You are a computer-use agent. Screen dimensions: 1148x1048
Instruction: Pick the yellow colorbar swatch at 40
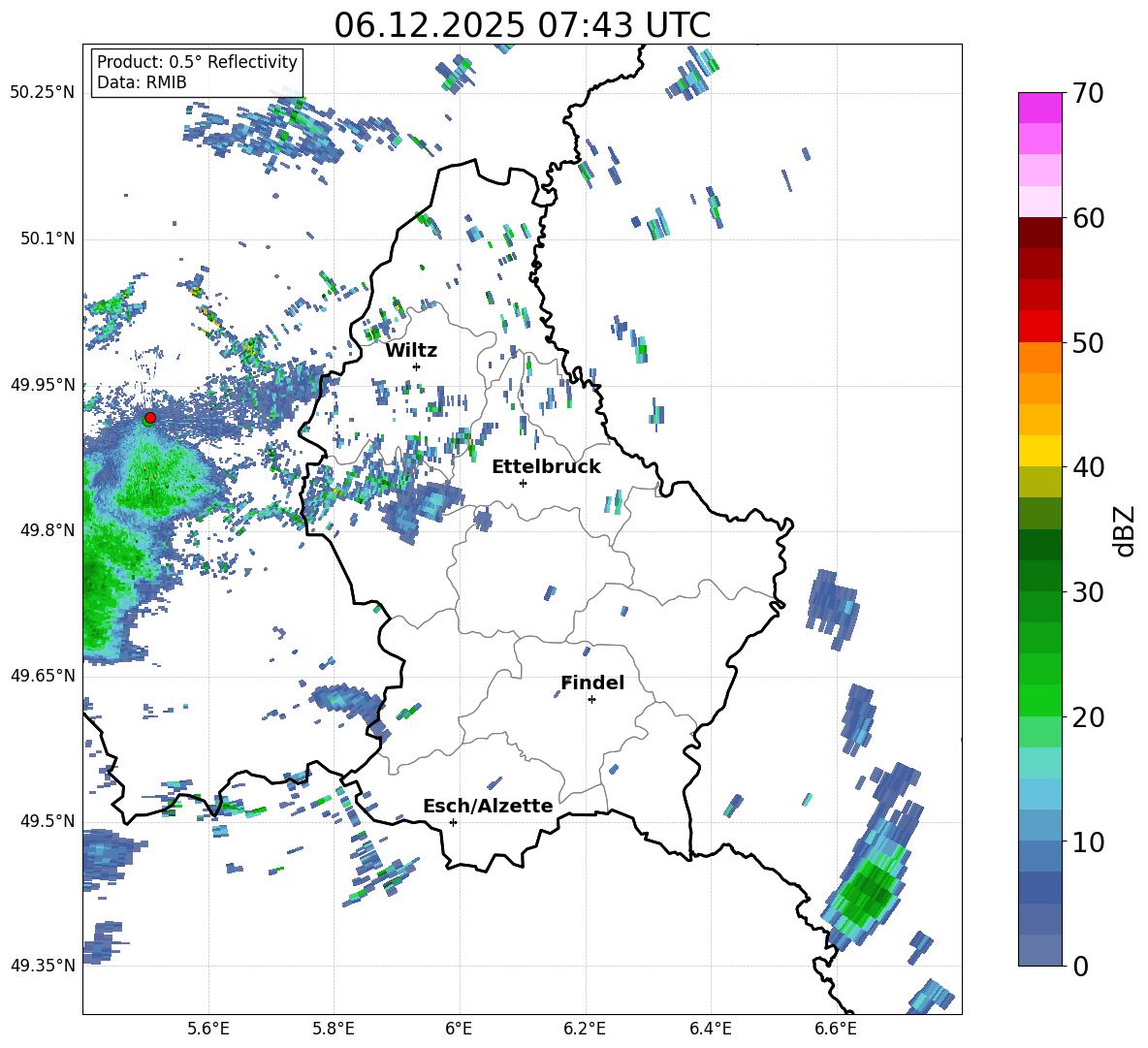click(x=1040, y=451)
